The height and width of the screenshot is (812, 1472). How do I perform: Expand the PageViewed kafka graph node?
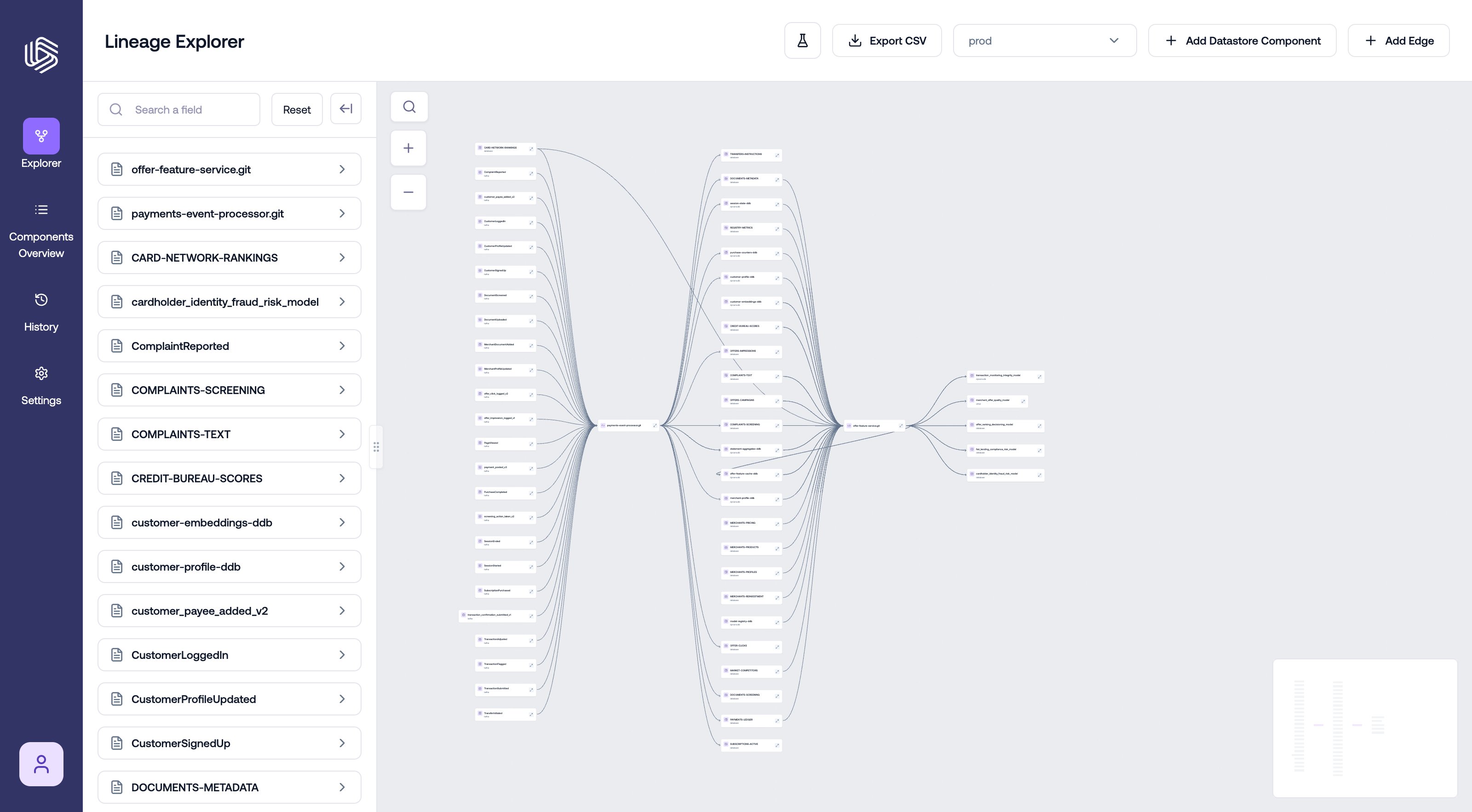tap(531, 444)
